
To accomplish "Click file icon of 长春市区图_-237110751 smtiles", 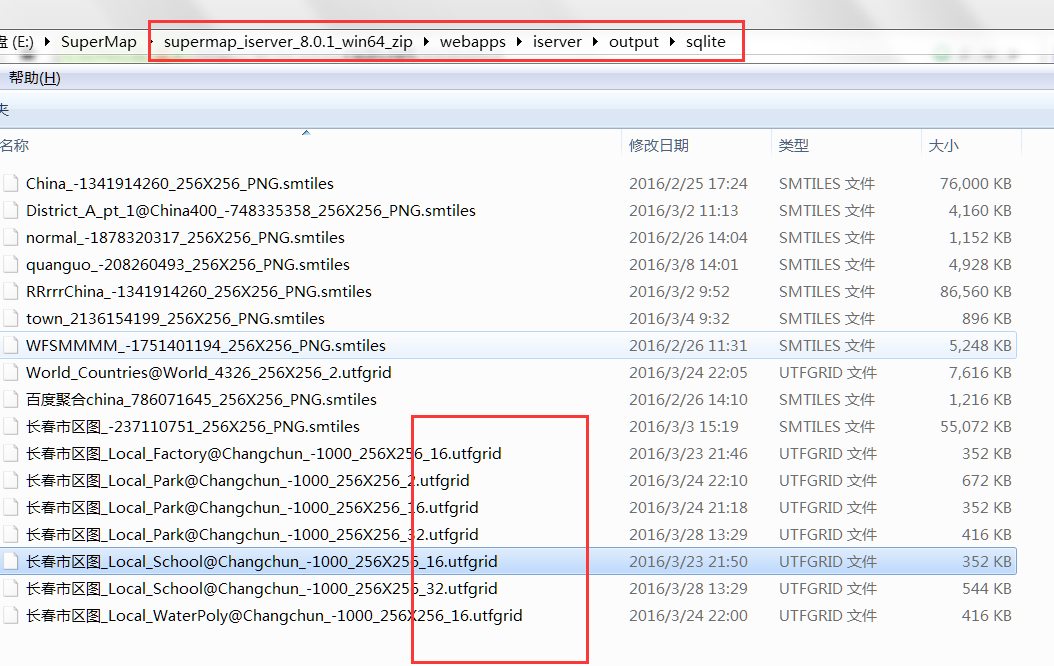I will [x=10, y=426].
